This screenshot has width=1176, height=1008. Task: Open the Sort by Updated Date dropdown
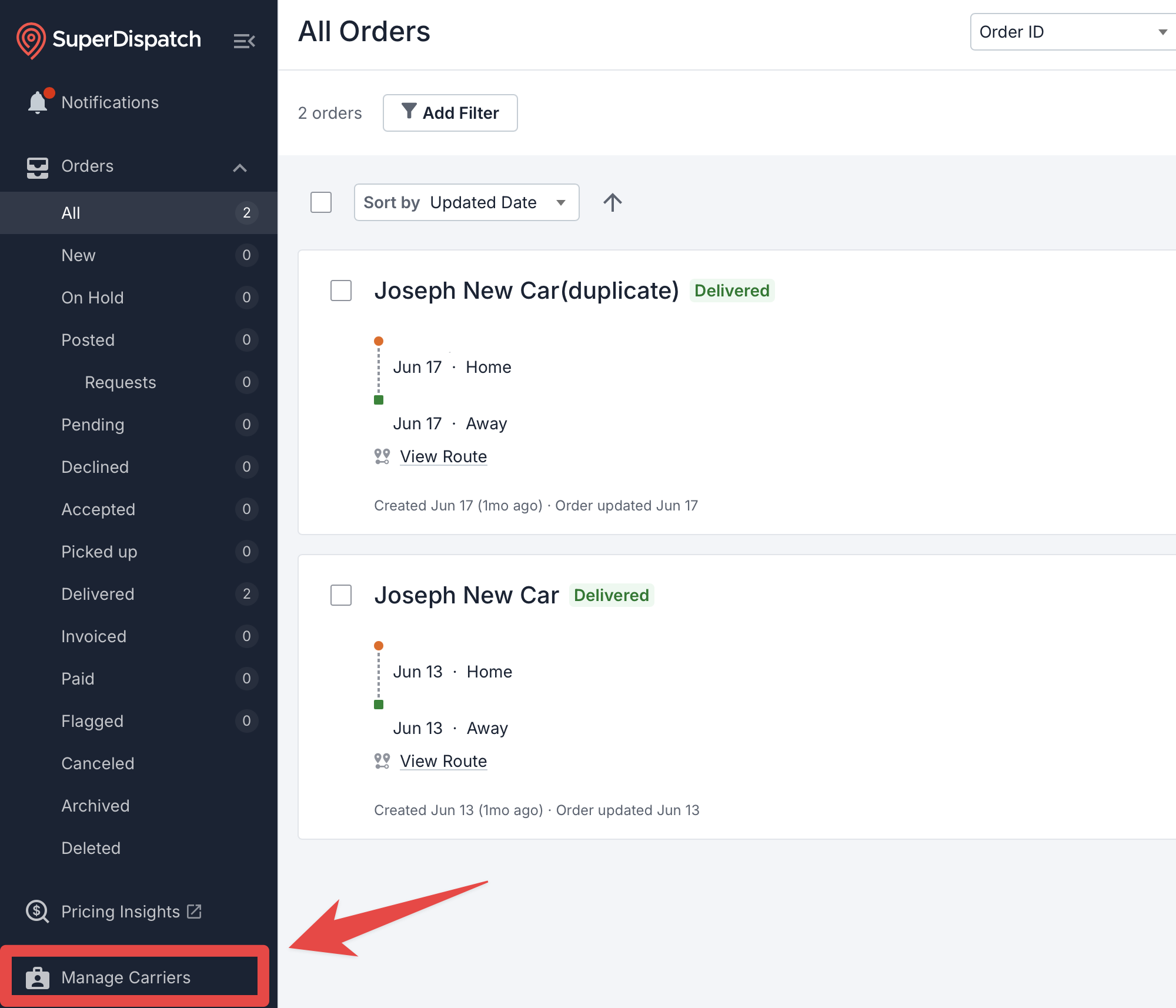point(466,202)
